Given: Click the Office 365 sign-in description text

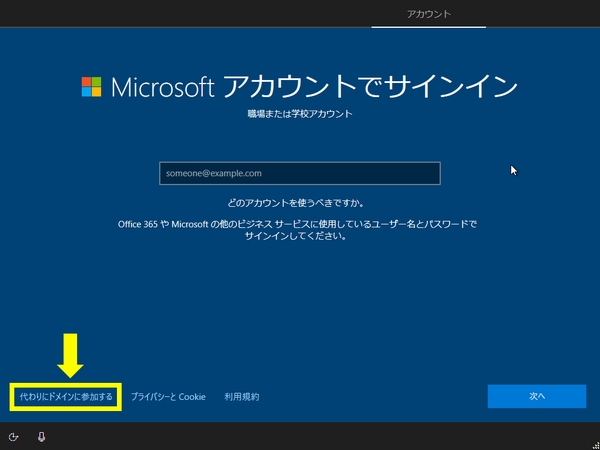Looking at the screenshot, I should (x=297, y=230).
